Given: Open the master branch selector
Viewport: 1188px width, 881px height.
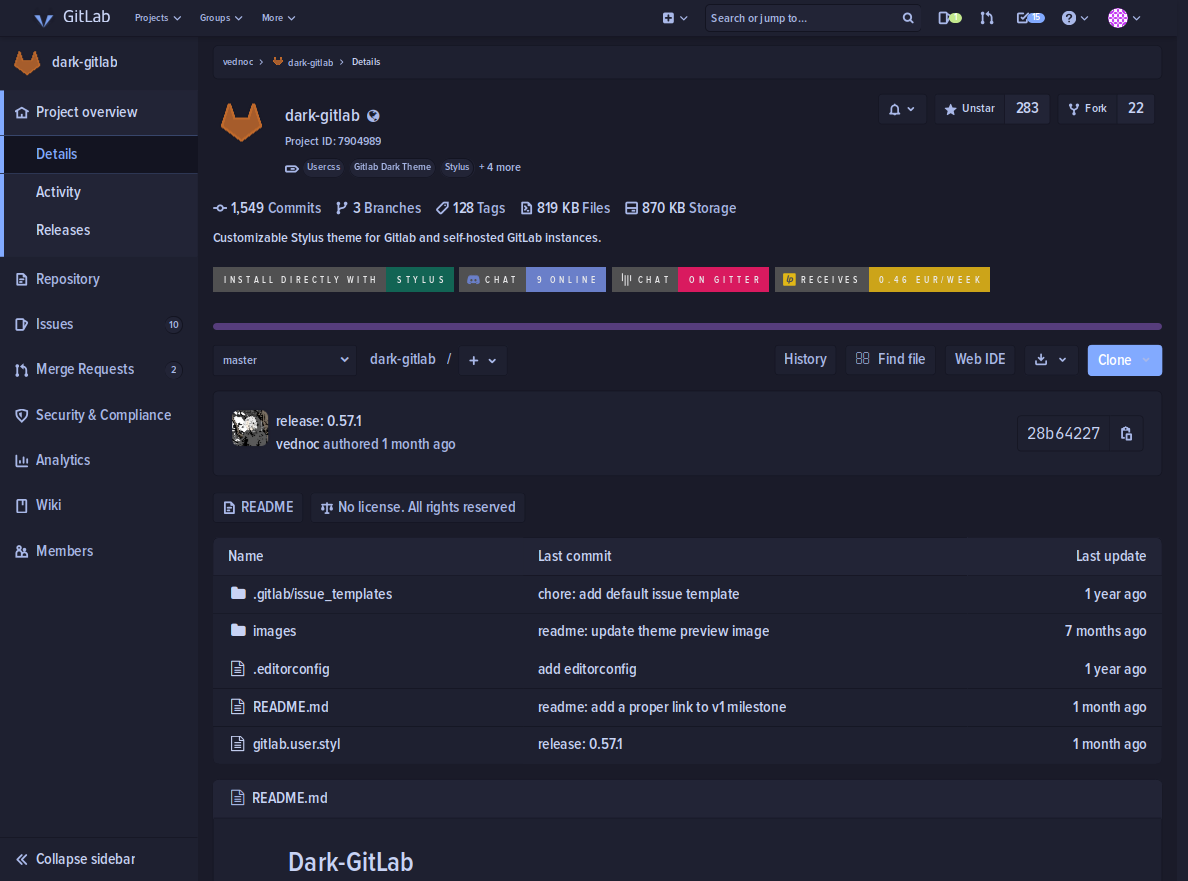Looking at the screenshot, I should (284, 360).
